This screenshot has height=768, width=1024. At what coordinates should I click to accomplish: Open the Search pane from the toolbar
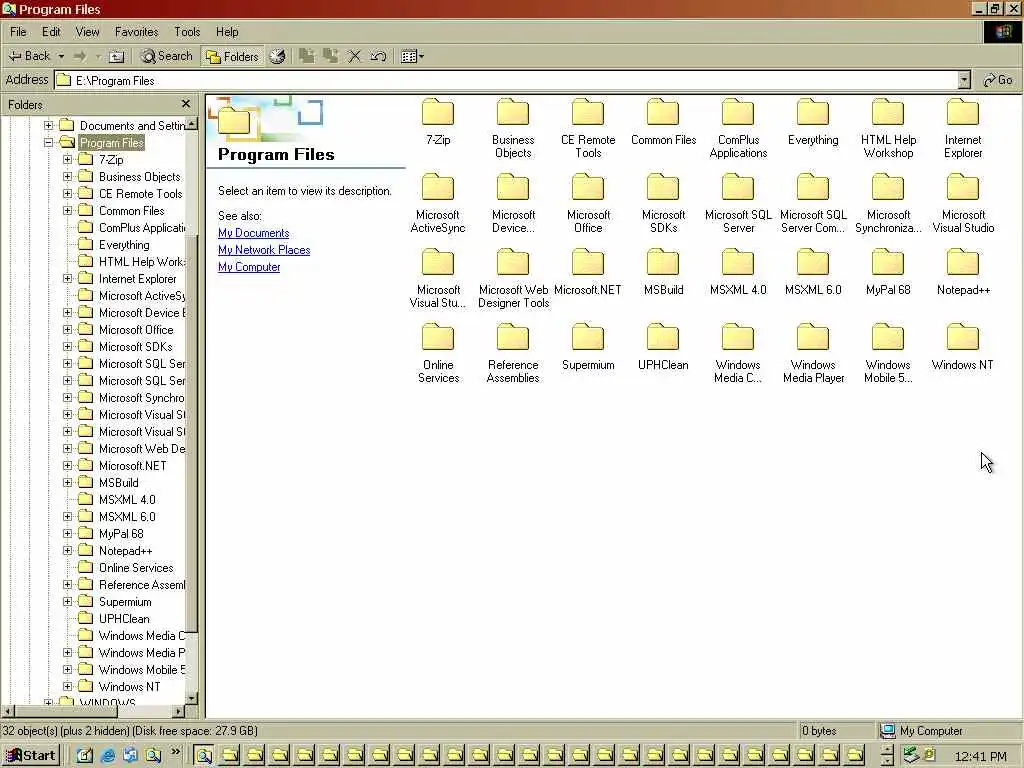(167, 56)
